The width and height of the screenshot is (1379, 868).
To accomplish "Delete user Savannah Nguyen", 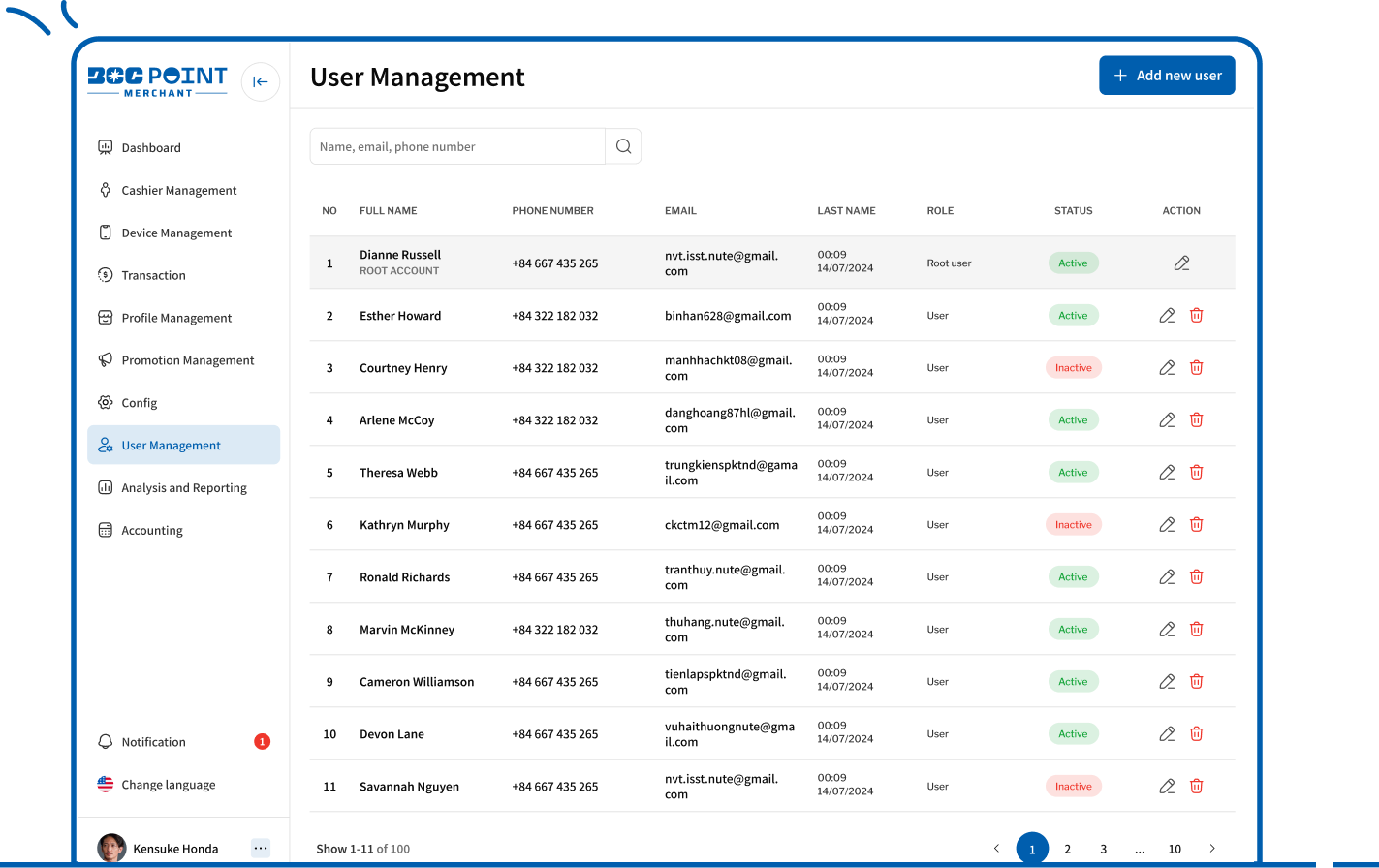I will (x=1197, y=787).
